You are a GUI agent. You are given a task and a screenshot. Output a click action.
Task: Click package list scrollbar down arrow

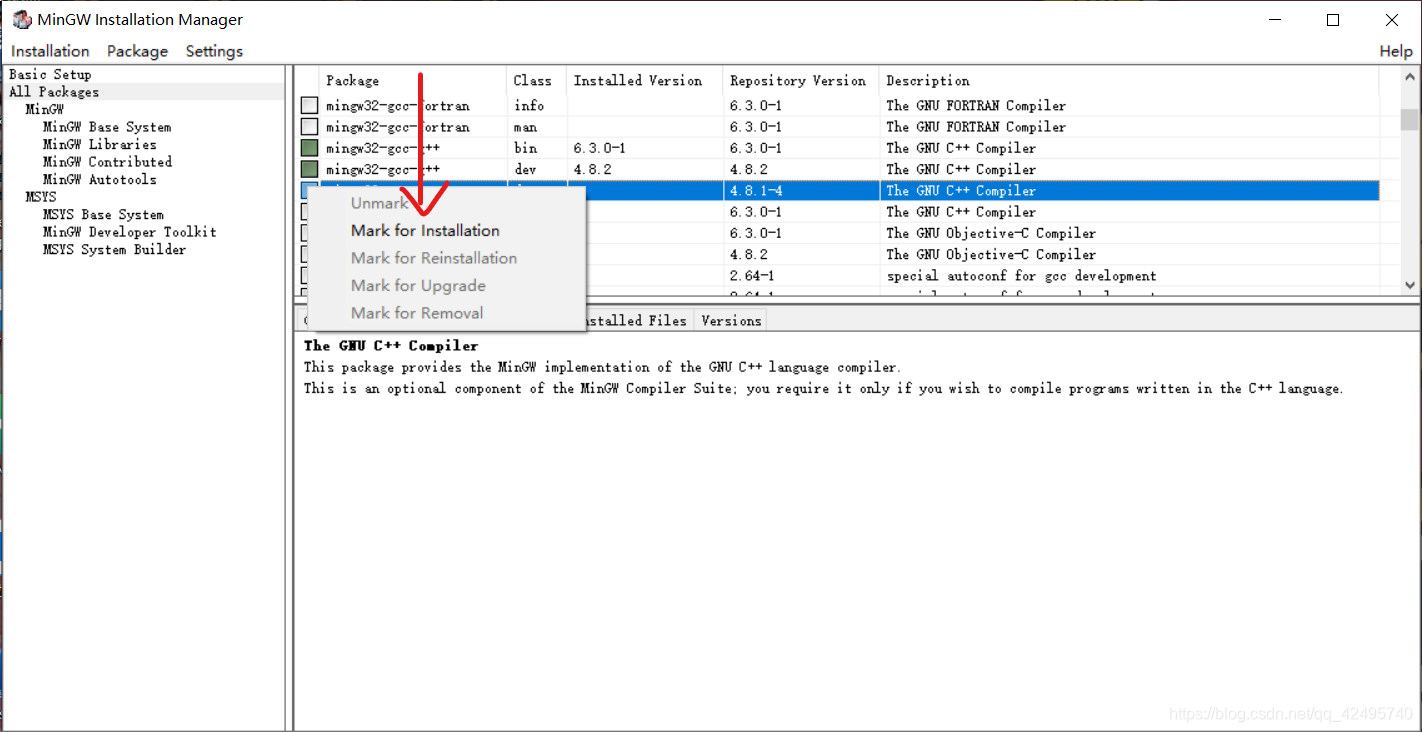coord(1410,285)
